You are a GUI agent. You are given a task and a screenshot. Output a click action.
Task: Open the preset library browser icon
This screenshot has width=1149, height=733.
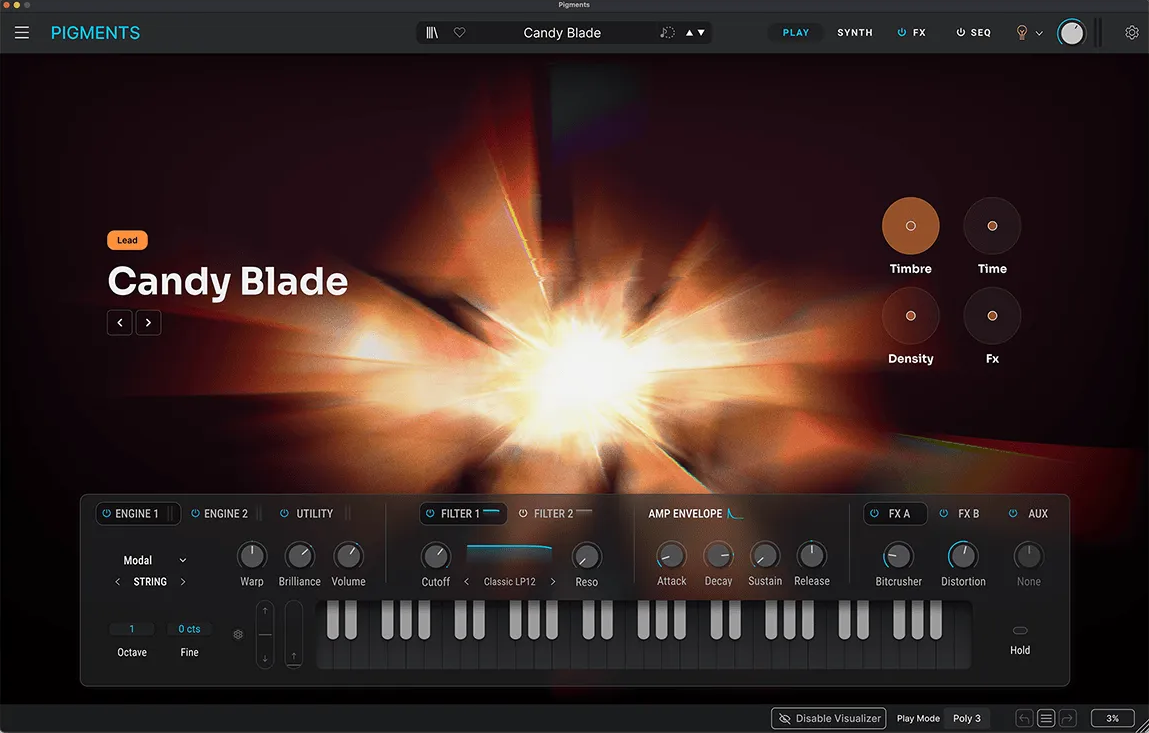tap(432, 33)
